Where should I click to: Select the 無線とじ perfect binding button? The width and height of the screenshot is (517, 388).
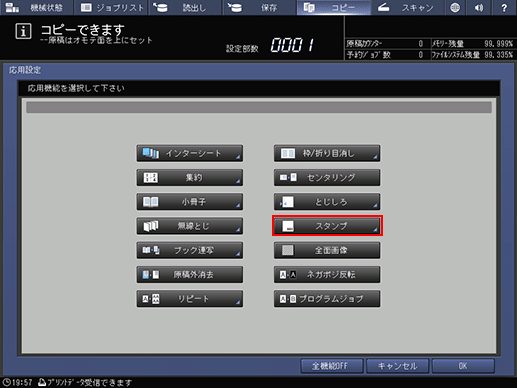coord(189,226)
